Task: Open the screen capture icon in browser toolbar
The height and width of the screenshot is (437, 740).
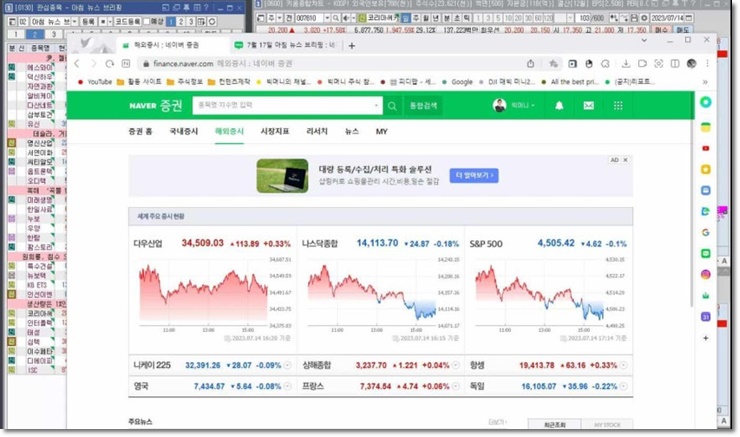Action: [658, 63]
